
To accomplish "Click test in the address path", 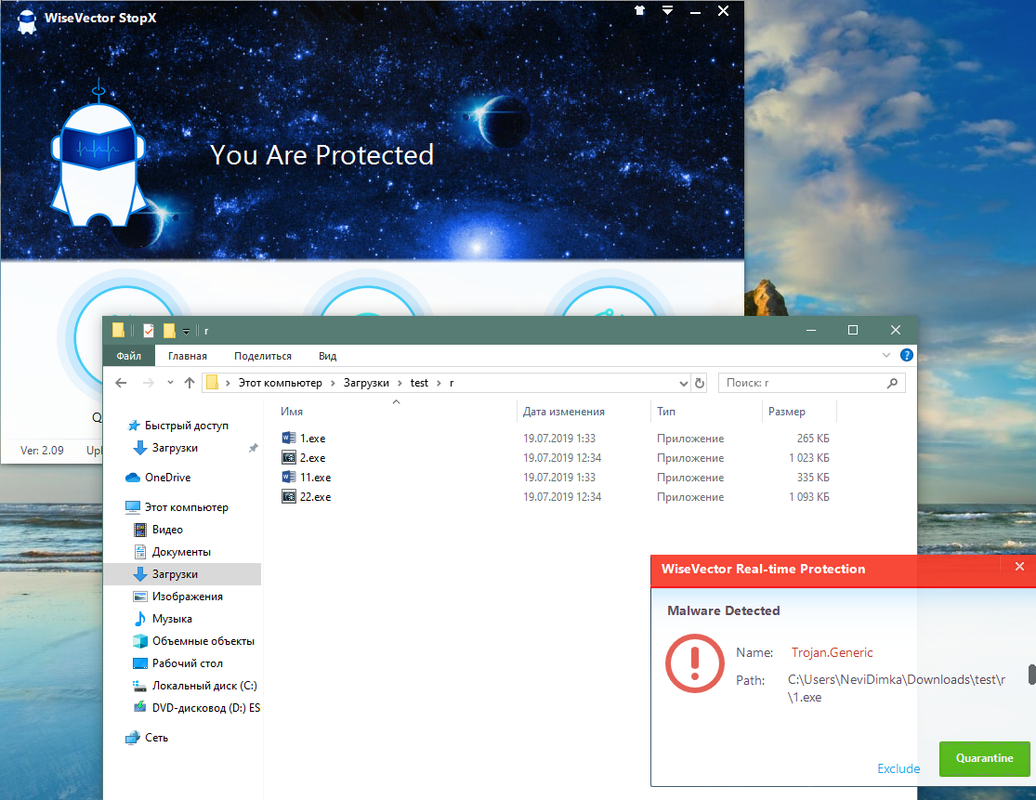I will pyautogui.click(x=419, y=382).
